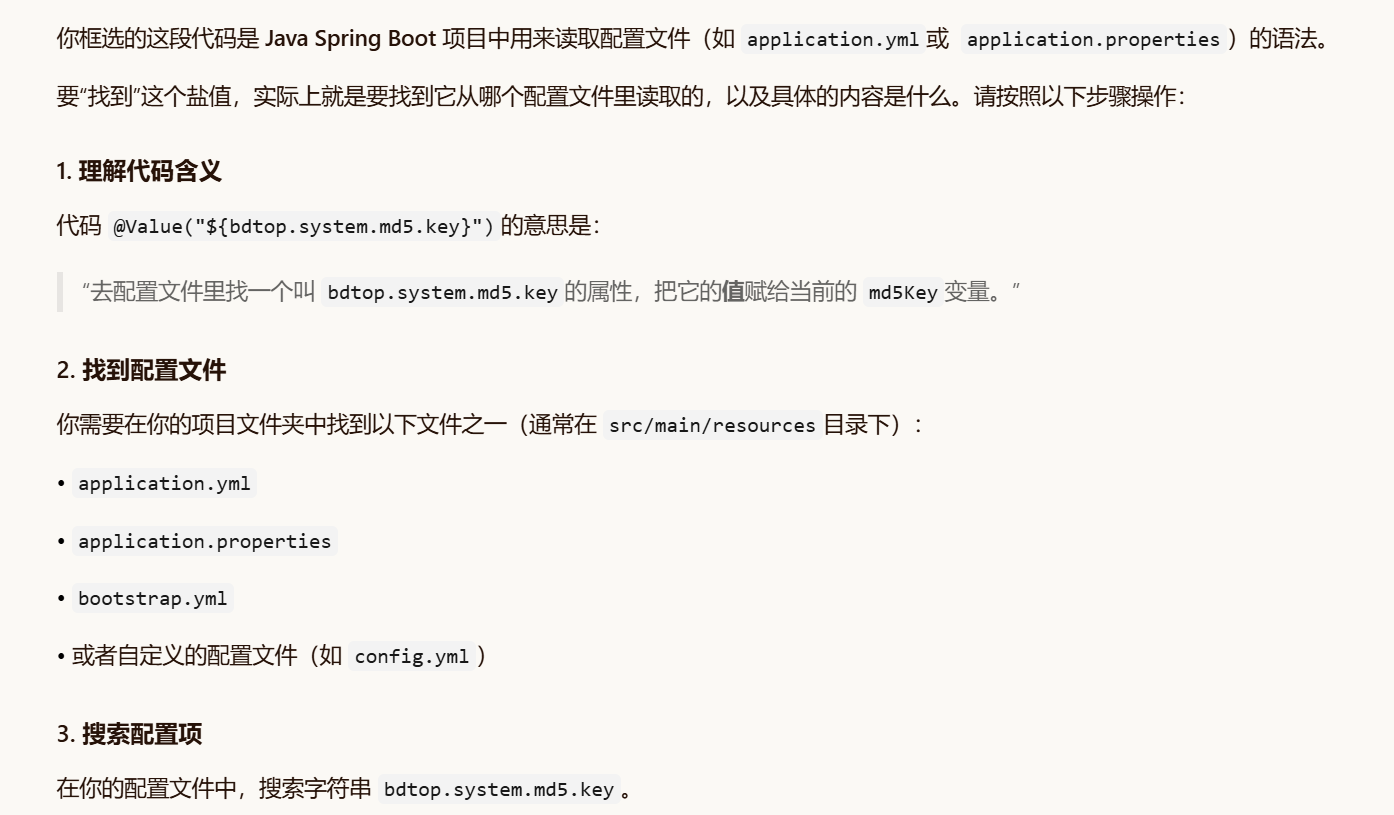
Task: Click heading 2. 找到配置文件
Action: click(x=141, y=371)
